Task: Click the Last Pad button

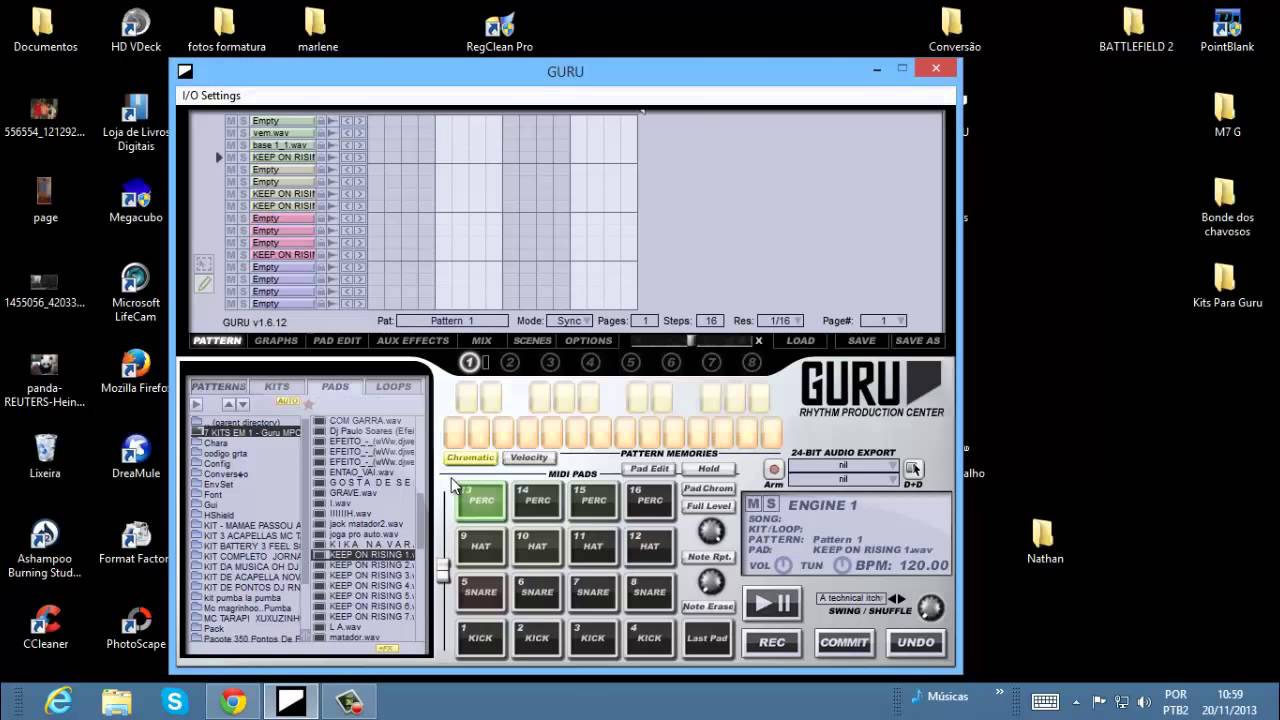Action: (707, 638)
